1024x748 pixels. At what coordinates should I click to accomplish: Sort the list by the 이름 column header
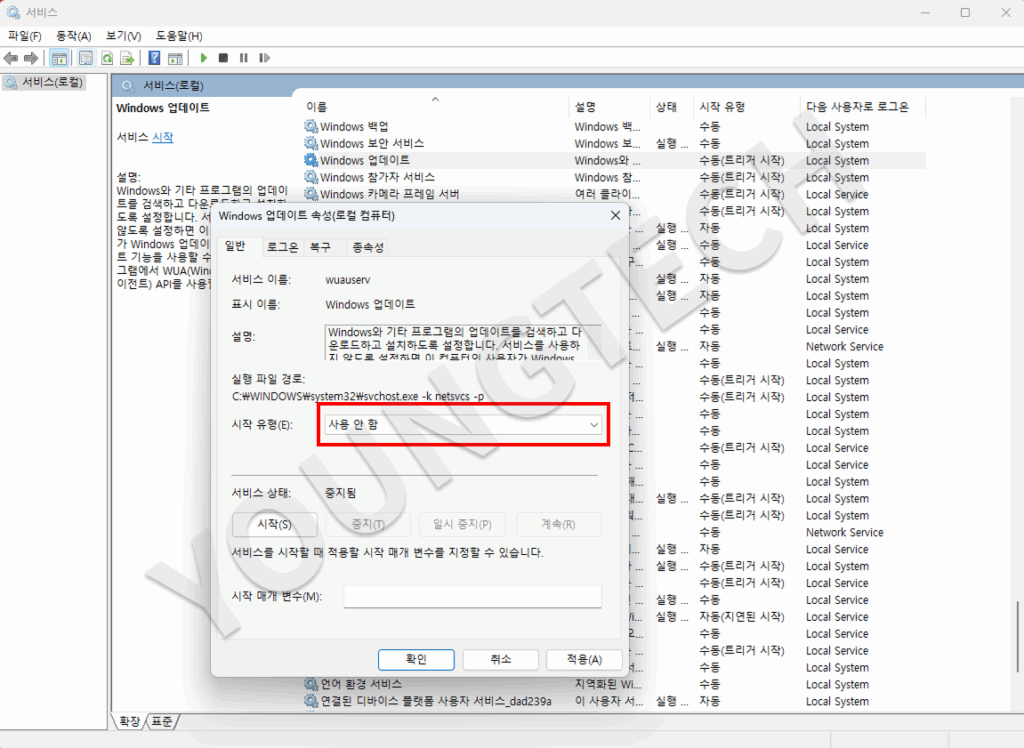tap(435, 106)
